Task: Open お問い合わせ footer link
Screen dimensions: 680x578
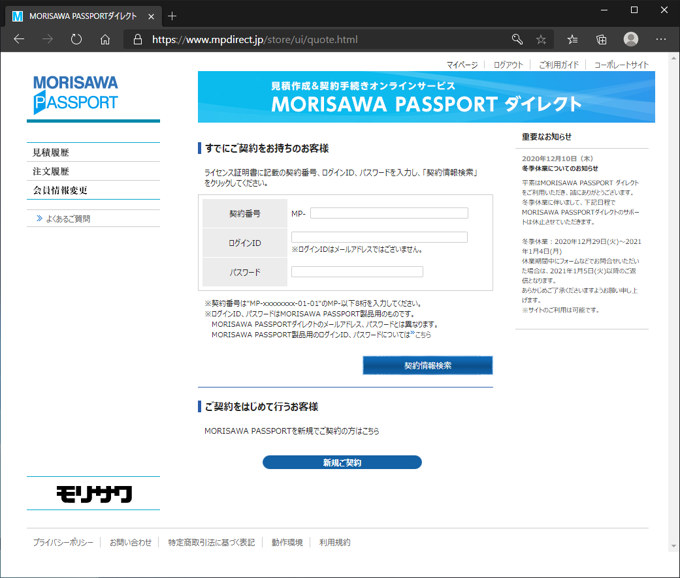Action: (131, 542)
